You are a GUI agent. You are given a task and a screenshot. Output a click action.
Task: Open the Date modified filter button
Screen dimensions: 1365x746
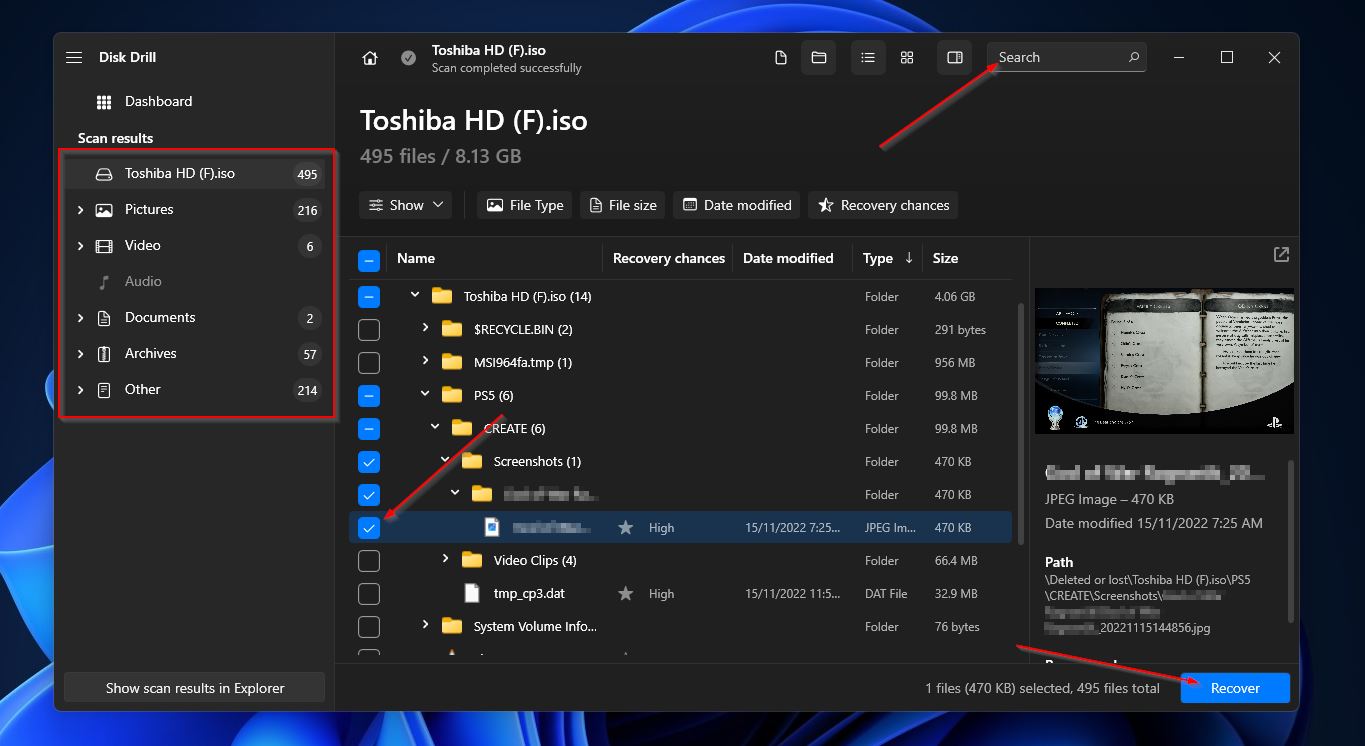tap(736, 205)
